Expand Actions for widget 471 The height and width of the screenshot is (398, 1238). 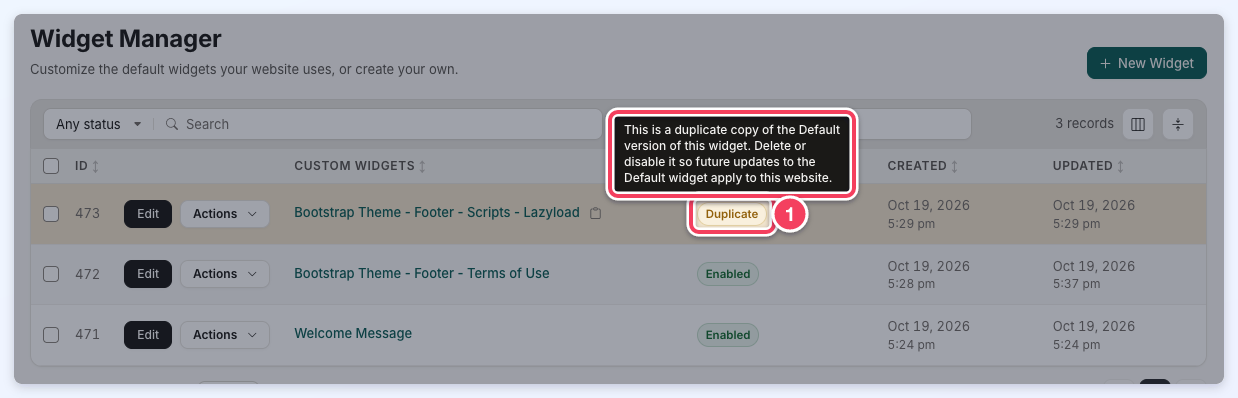(225, 334)
